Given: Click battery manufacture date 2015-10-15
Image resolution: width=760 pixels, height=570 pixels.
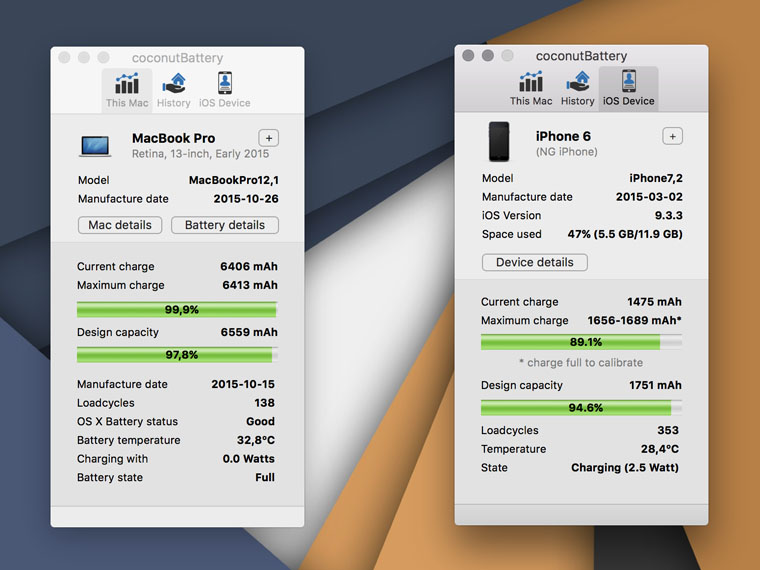Looking at the screenshot, I should point(243,384).
